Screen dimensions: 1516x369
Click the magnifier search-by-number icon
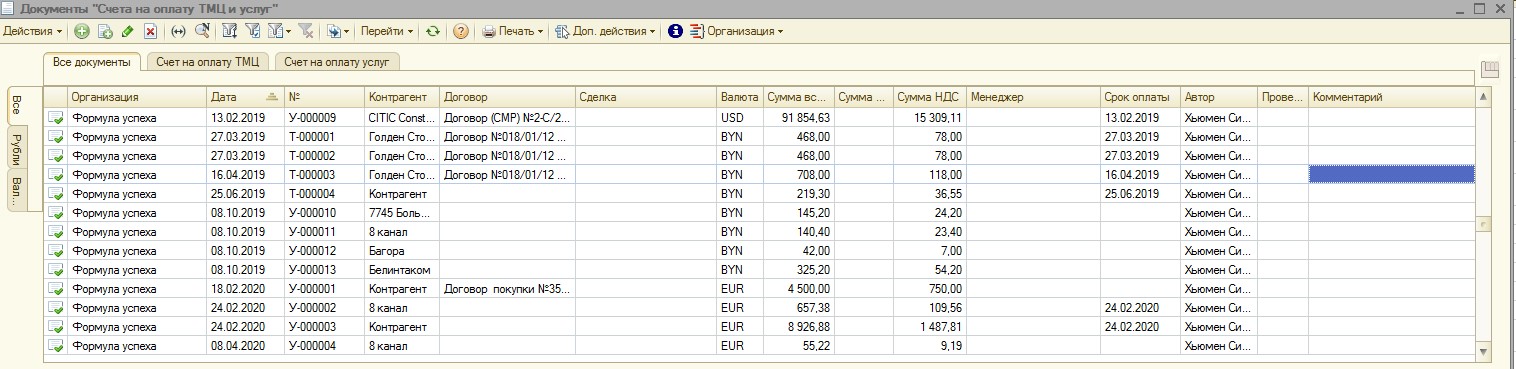click(x=201, y=31)
